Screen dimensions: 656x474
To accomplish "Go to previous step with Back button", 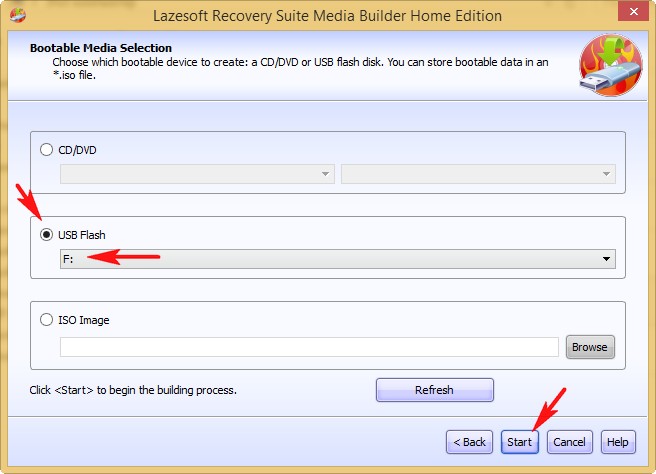I will (x=469, y=442).
